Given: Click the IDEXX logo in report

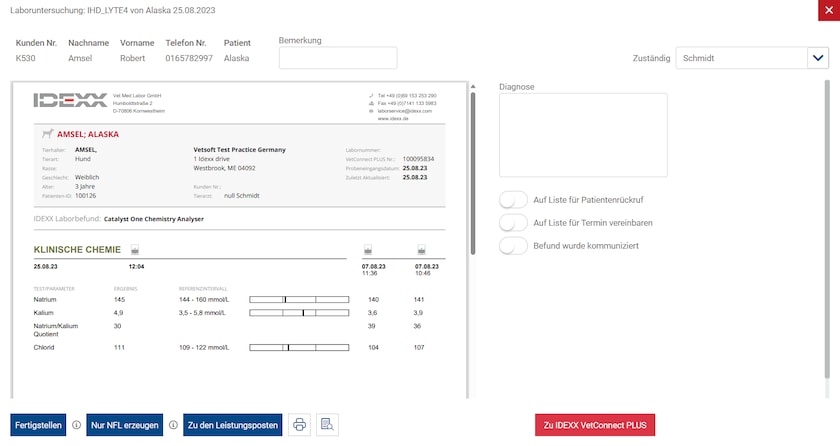Looking at the screenshot, I should pos(70,100).
